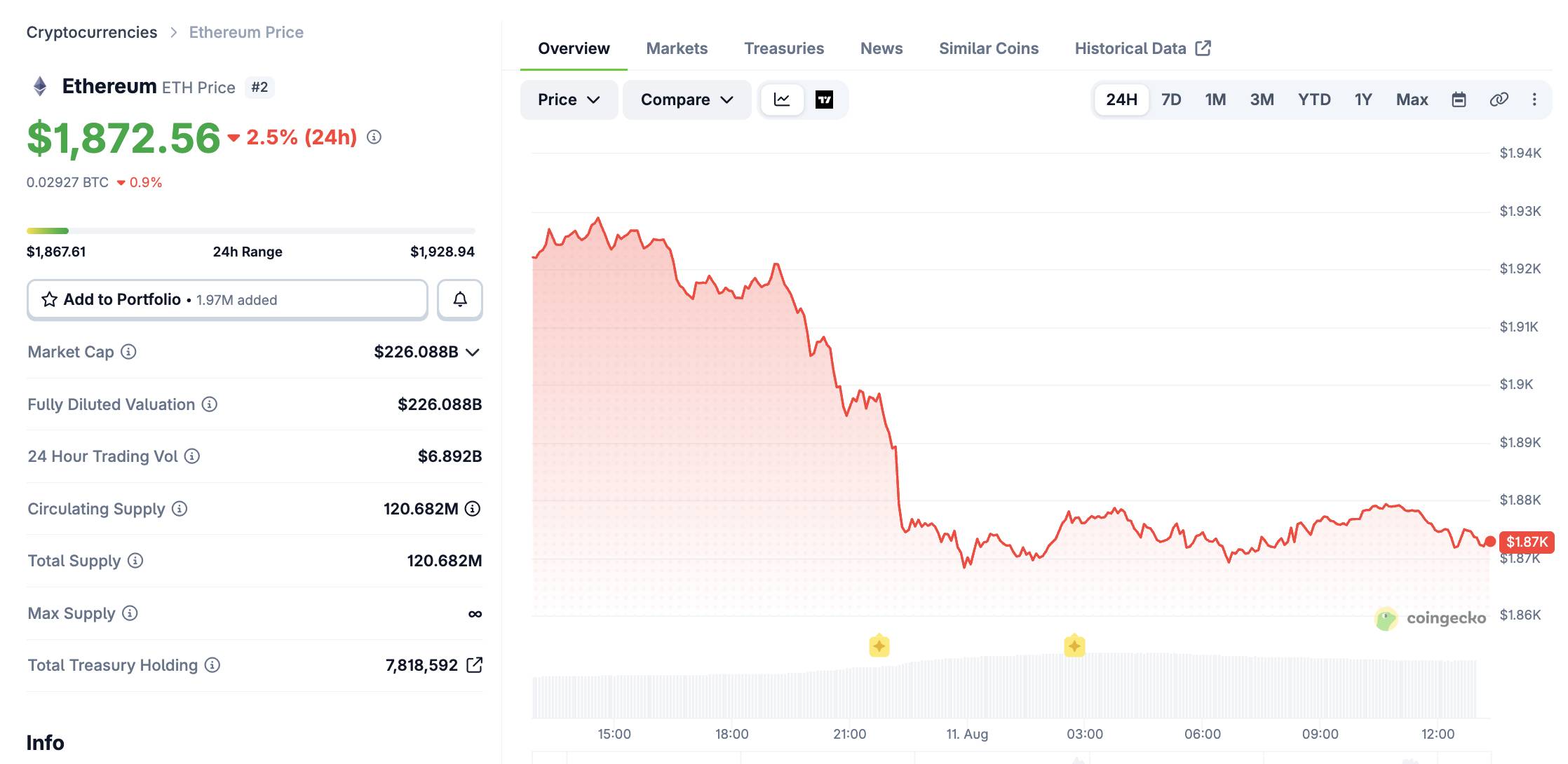Image resolution: width=1568 pixels, height=764 pixels.
Task: Click the first yellow news marker on chart
Action: 879,646
